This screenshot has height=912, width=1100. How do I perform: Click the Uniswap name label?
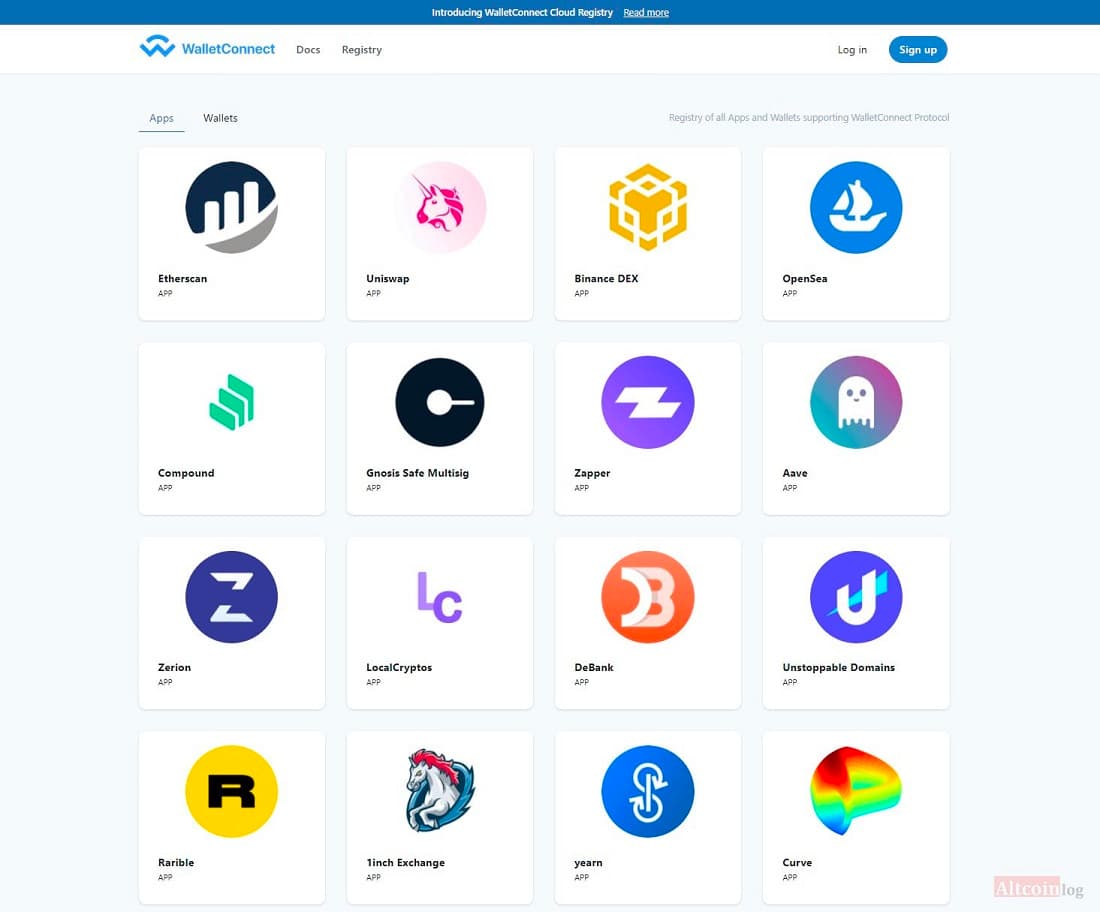(x=388, y=279)
